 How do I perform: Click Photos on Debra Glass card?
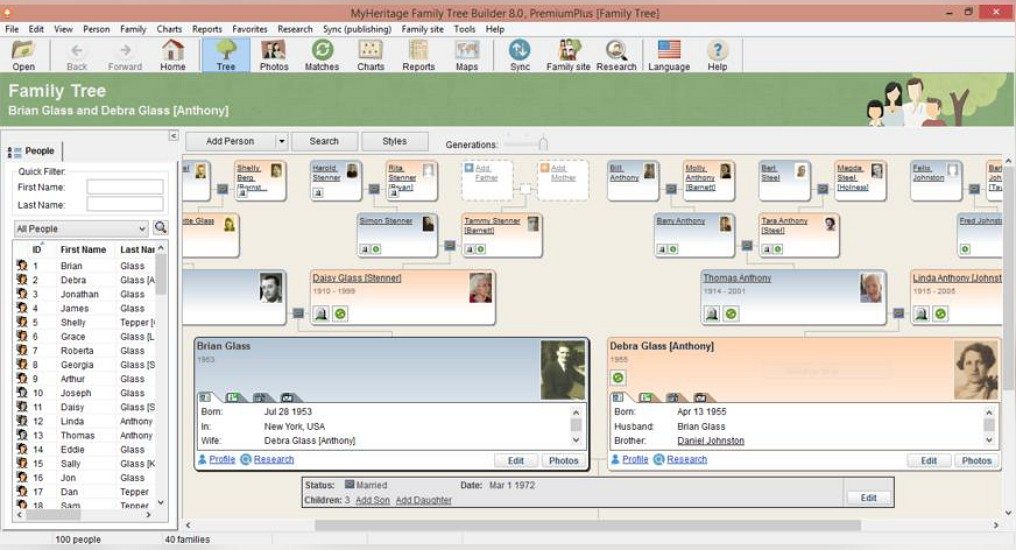point(976,461)
